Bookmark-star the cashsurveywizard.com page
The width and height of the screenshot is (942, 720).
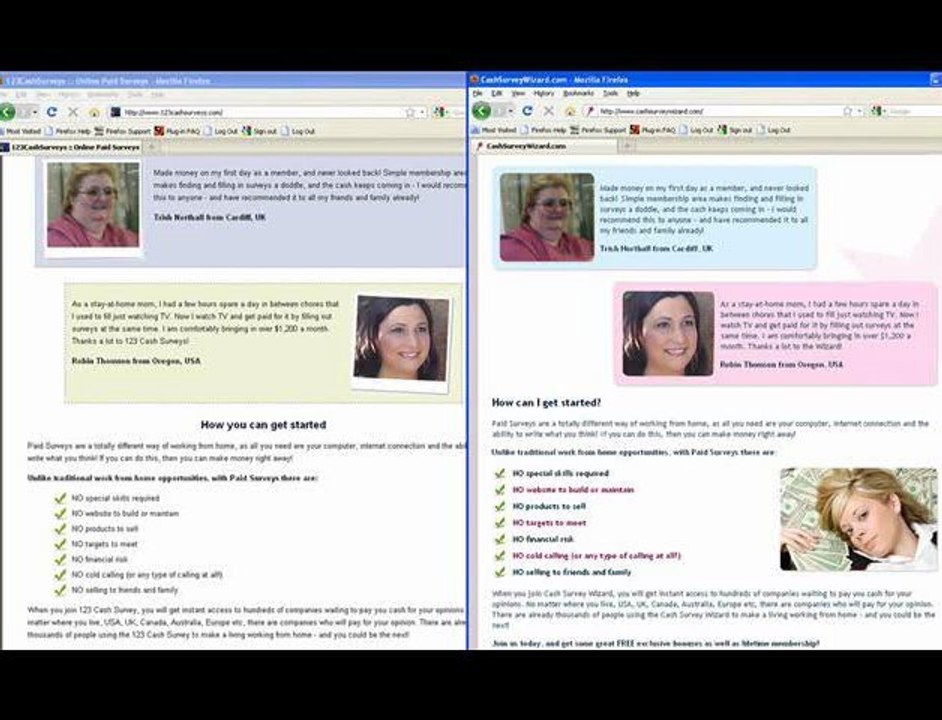pos(848,111)
